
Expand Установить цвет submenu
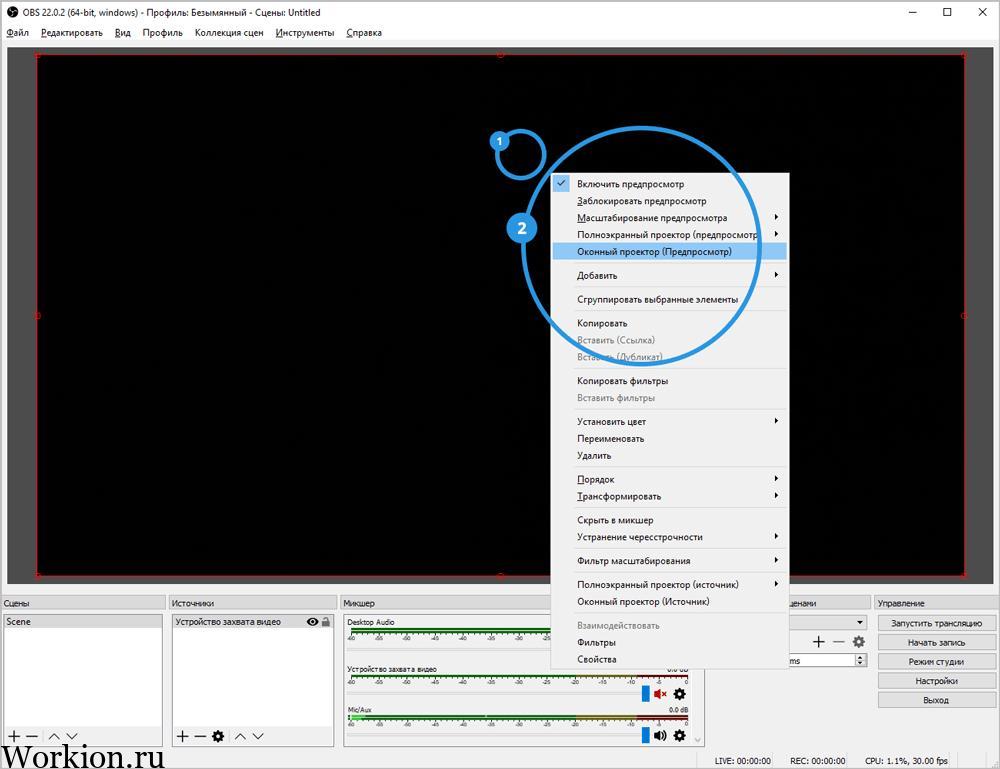670,421
